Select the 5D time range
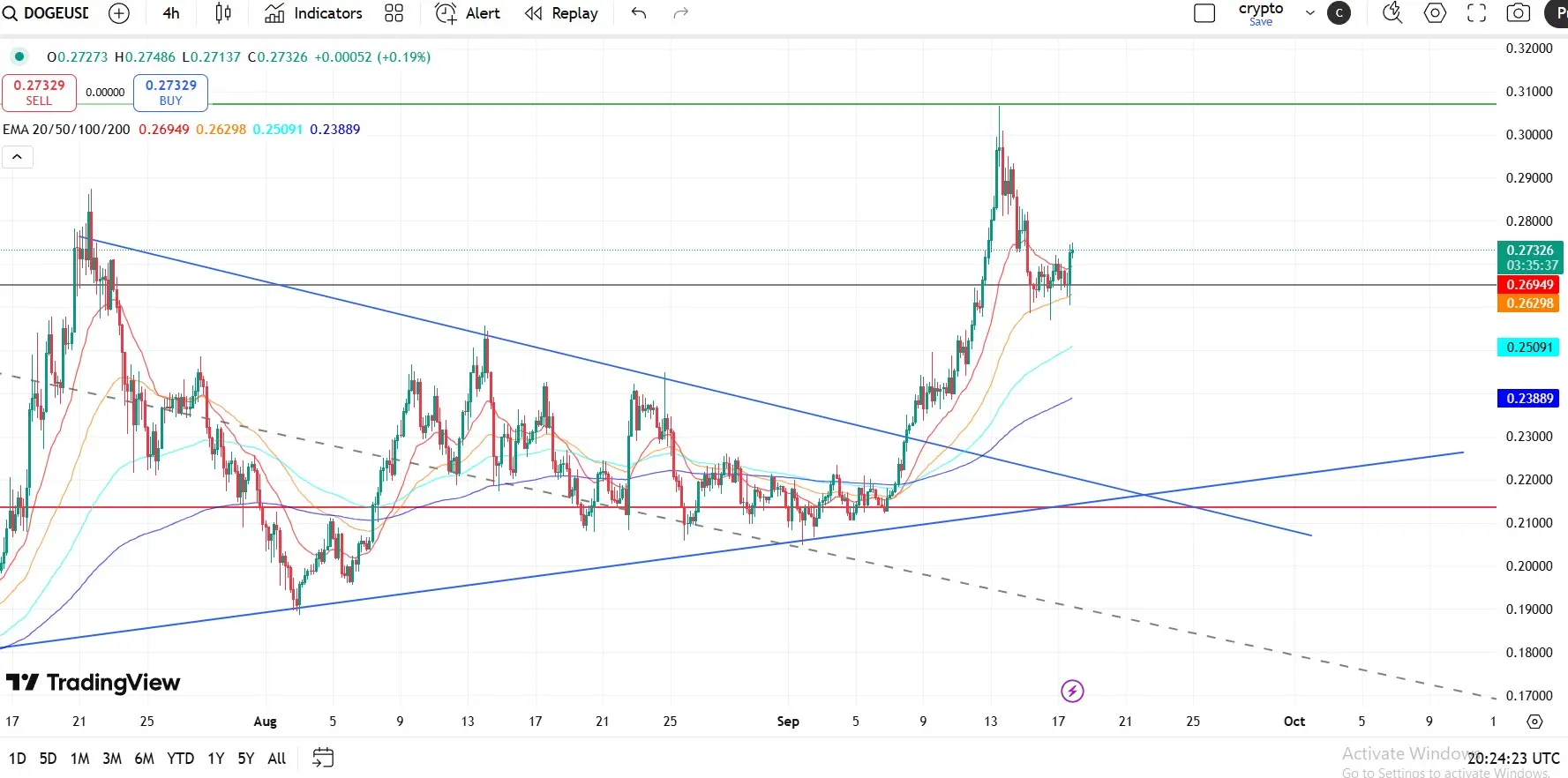1568x778 pixels. click(x=48, y=759)
